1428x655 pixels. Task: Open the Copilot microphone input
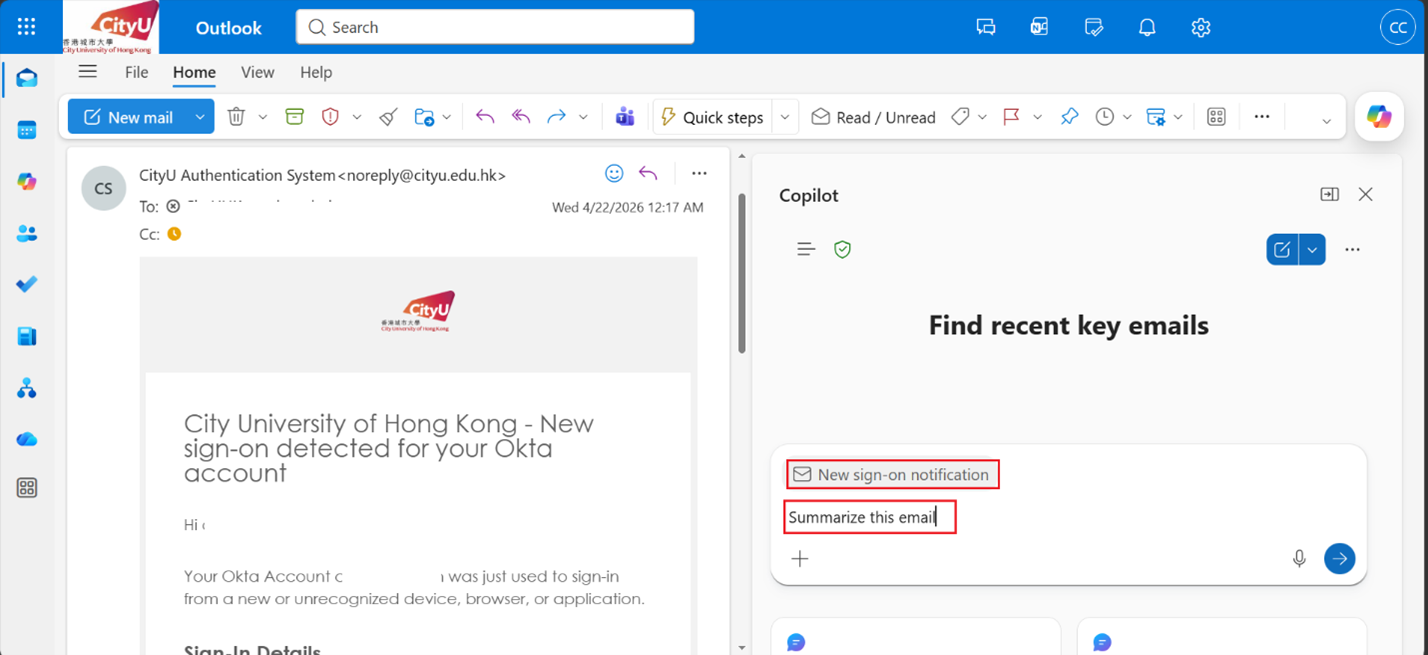tap(1299, 558)
